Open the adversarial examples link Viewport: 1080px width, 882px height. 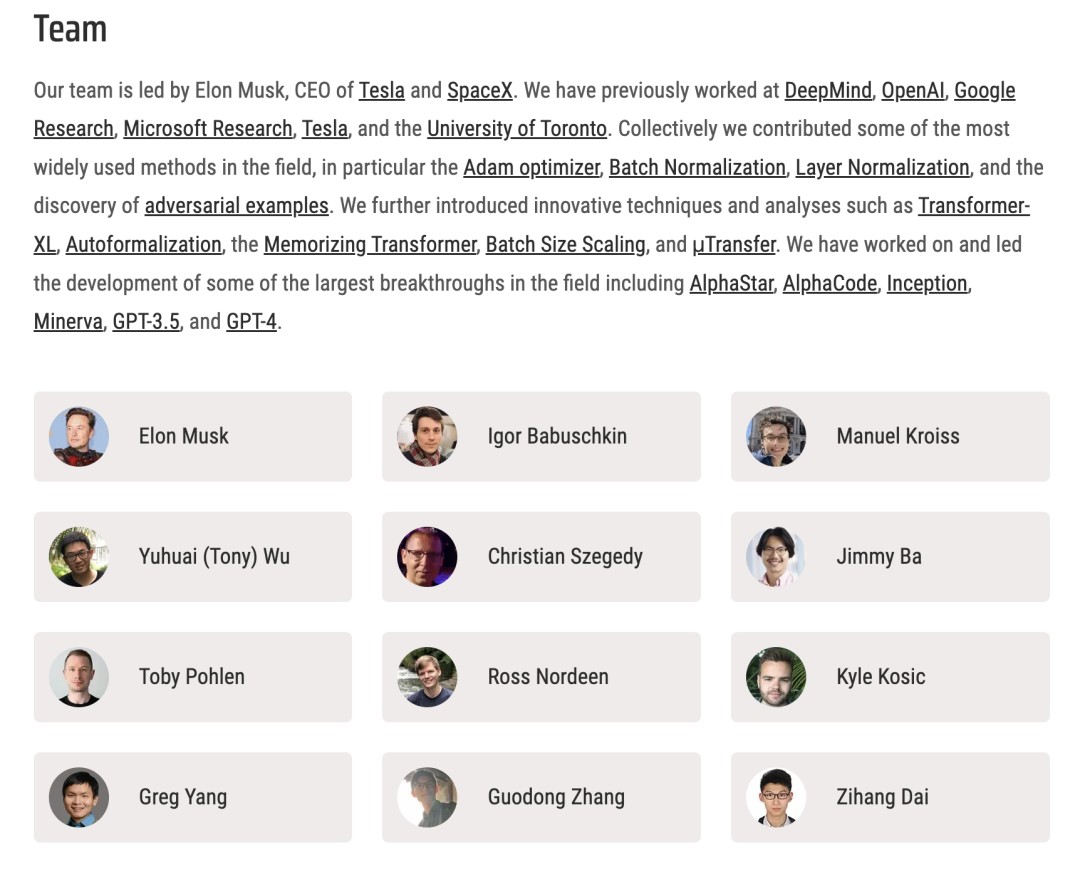(x=237, y=206)
